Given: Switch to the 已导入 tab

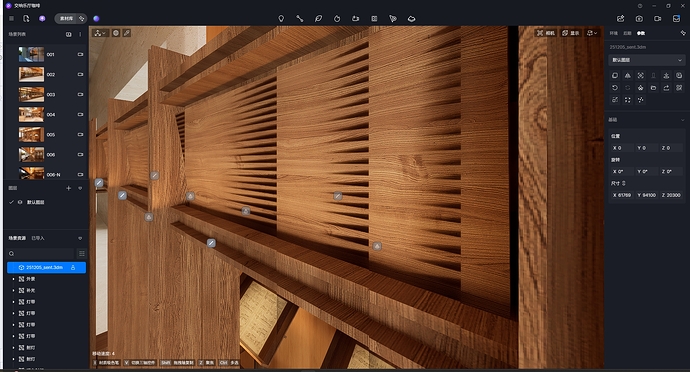Looking at the screenshot, I should point(38,238).
